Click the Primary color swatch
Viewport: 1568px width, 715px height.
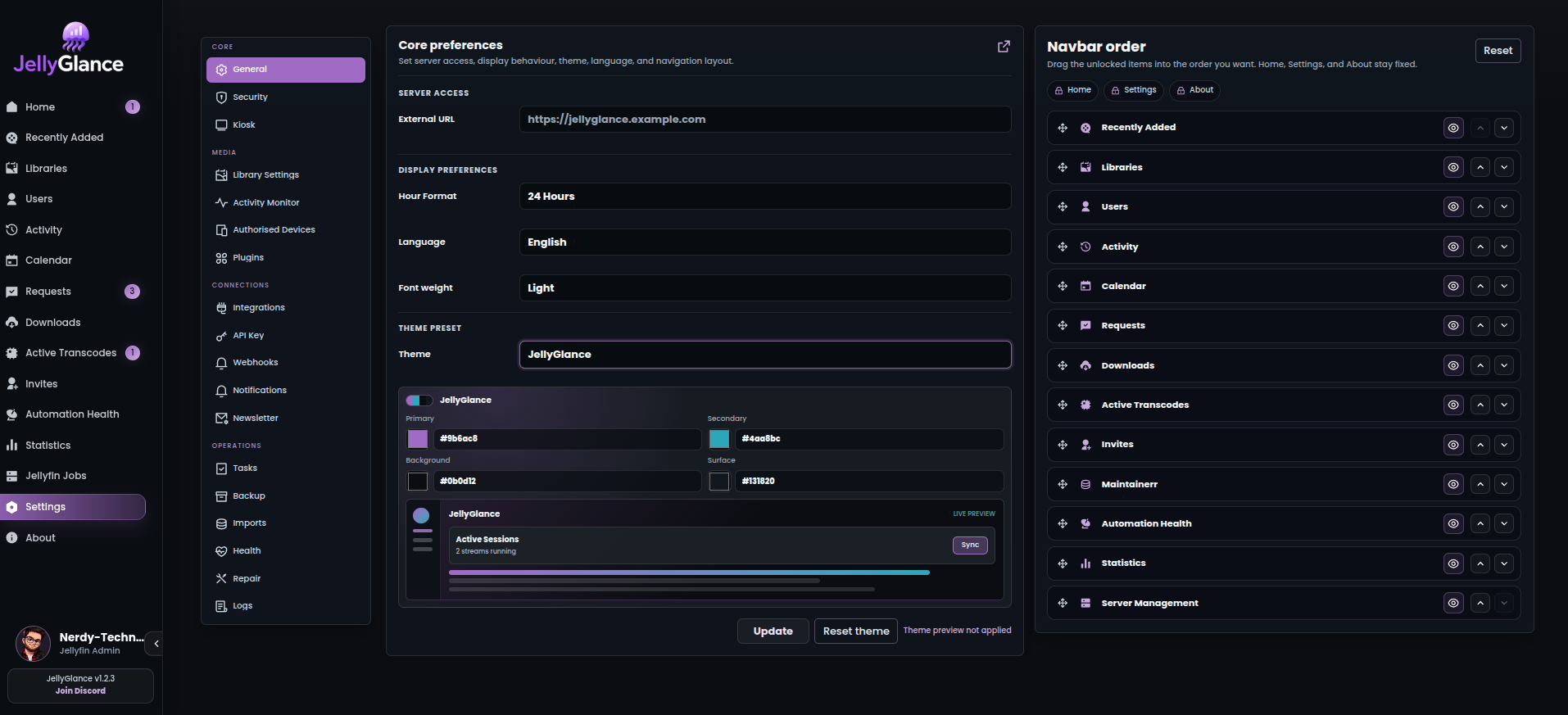click(x=418, y=439)
